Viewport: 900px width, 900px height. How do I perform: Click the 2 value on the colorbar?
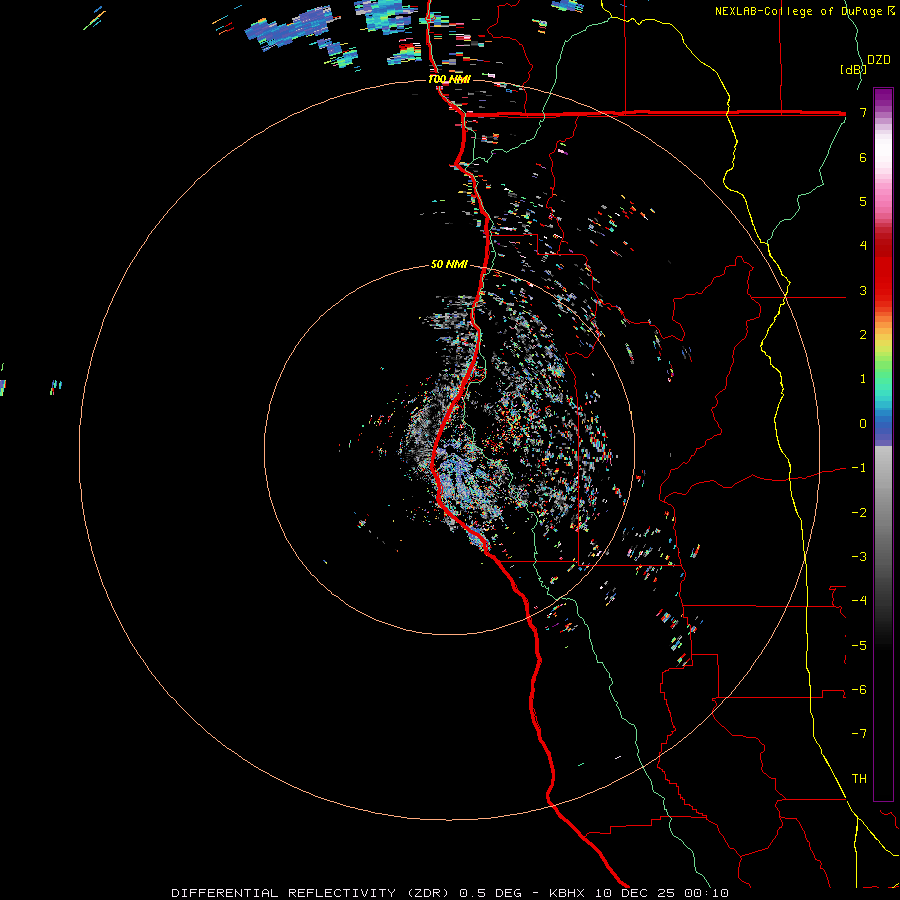(863, 335)
